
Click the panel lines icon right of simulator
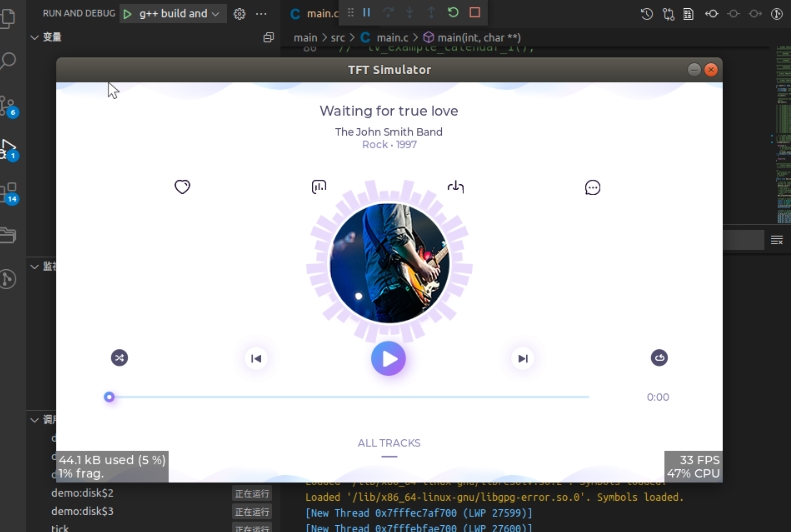tap(777, 241)
